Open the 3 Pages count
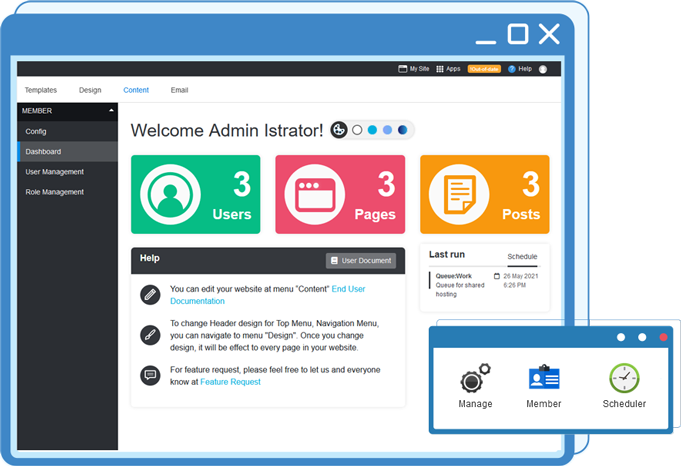This screenshot has height=466, width=681. pos(387,184)
